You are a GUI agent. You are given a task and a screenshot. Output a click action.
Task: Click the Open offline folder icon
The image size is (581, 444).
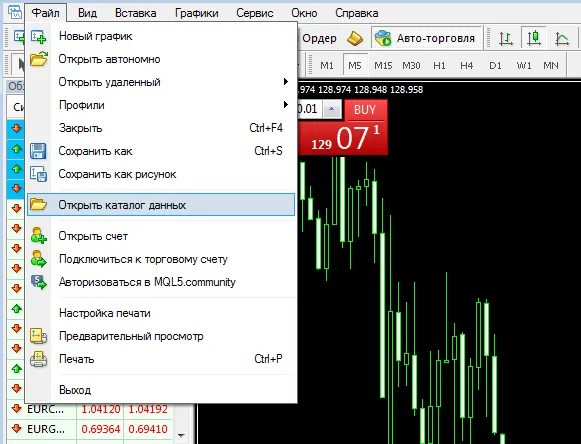pyautogui.click(x=39, y=59)
